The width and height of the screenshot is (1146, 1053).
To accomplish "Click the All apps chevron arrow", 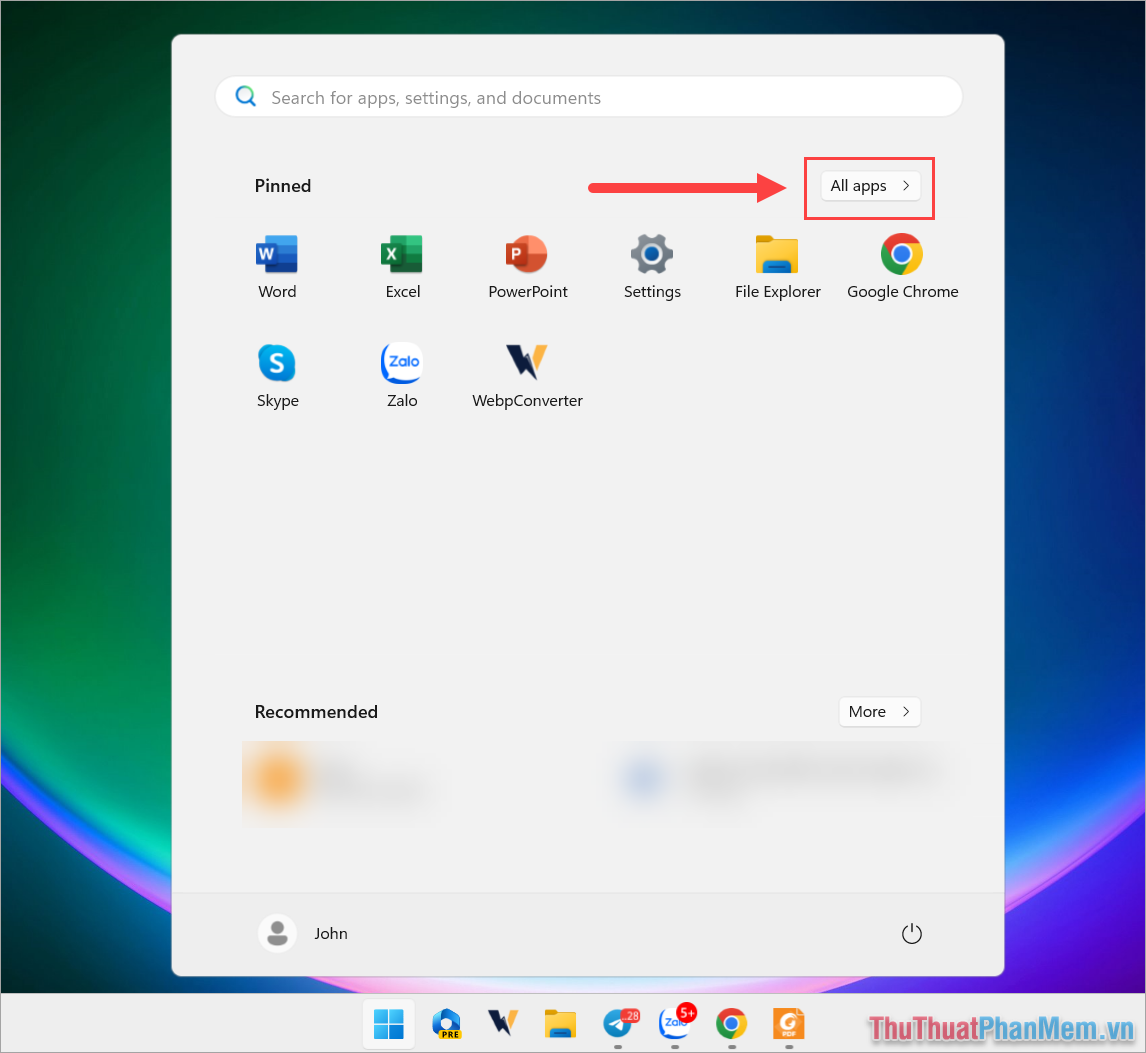I will (906, 186).
